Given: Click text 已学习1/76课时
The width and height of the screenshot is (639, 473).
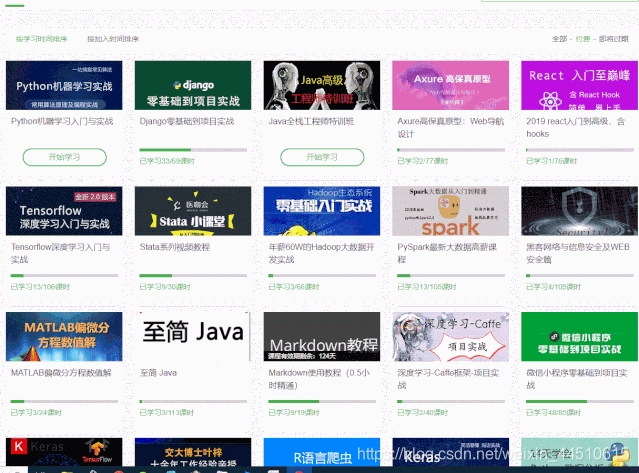Looking at the screenshot, I should click(x=551, y=161).
